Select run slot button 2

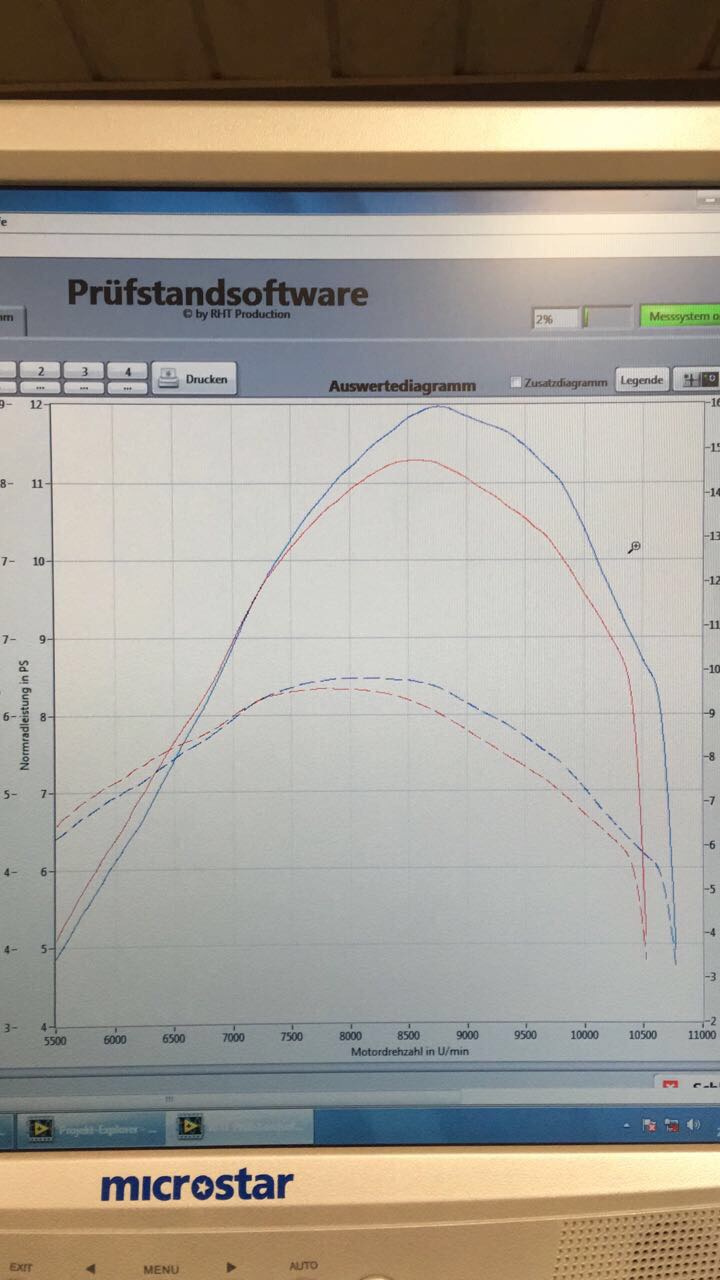pos(41,371)
